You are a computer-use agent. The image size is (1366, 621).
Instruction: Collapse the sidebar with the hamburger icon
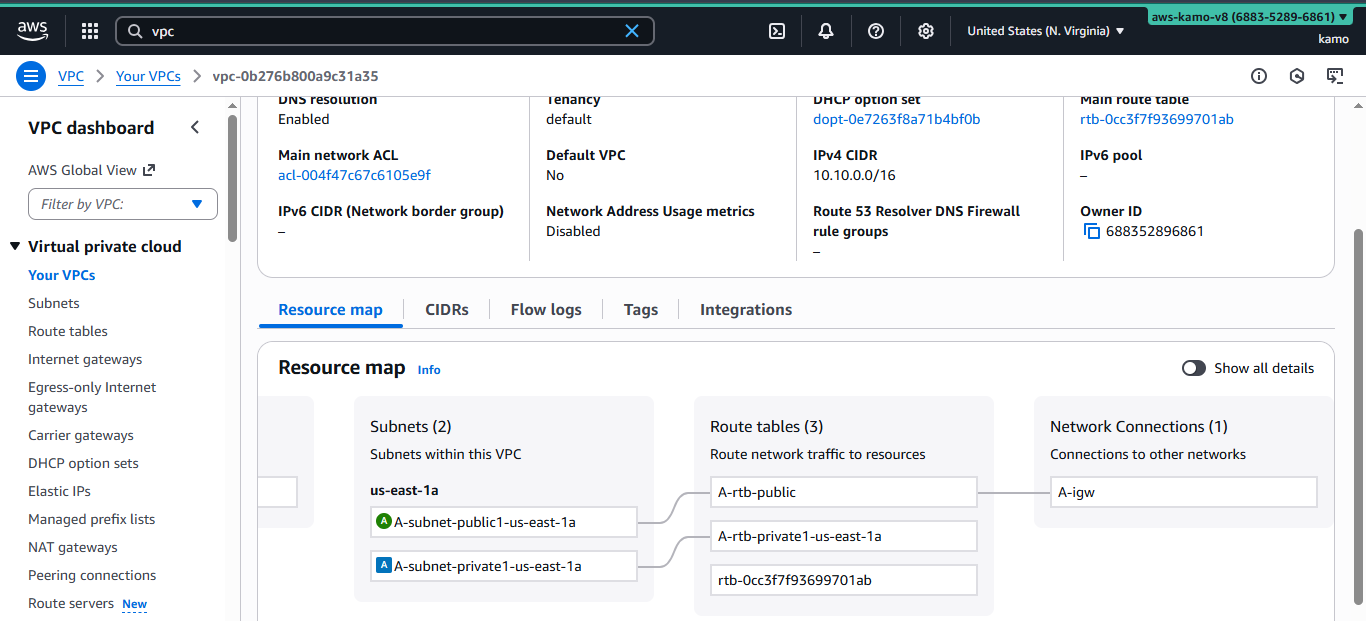(x=31, y=76)
